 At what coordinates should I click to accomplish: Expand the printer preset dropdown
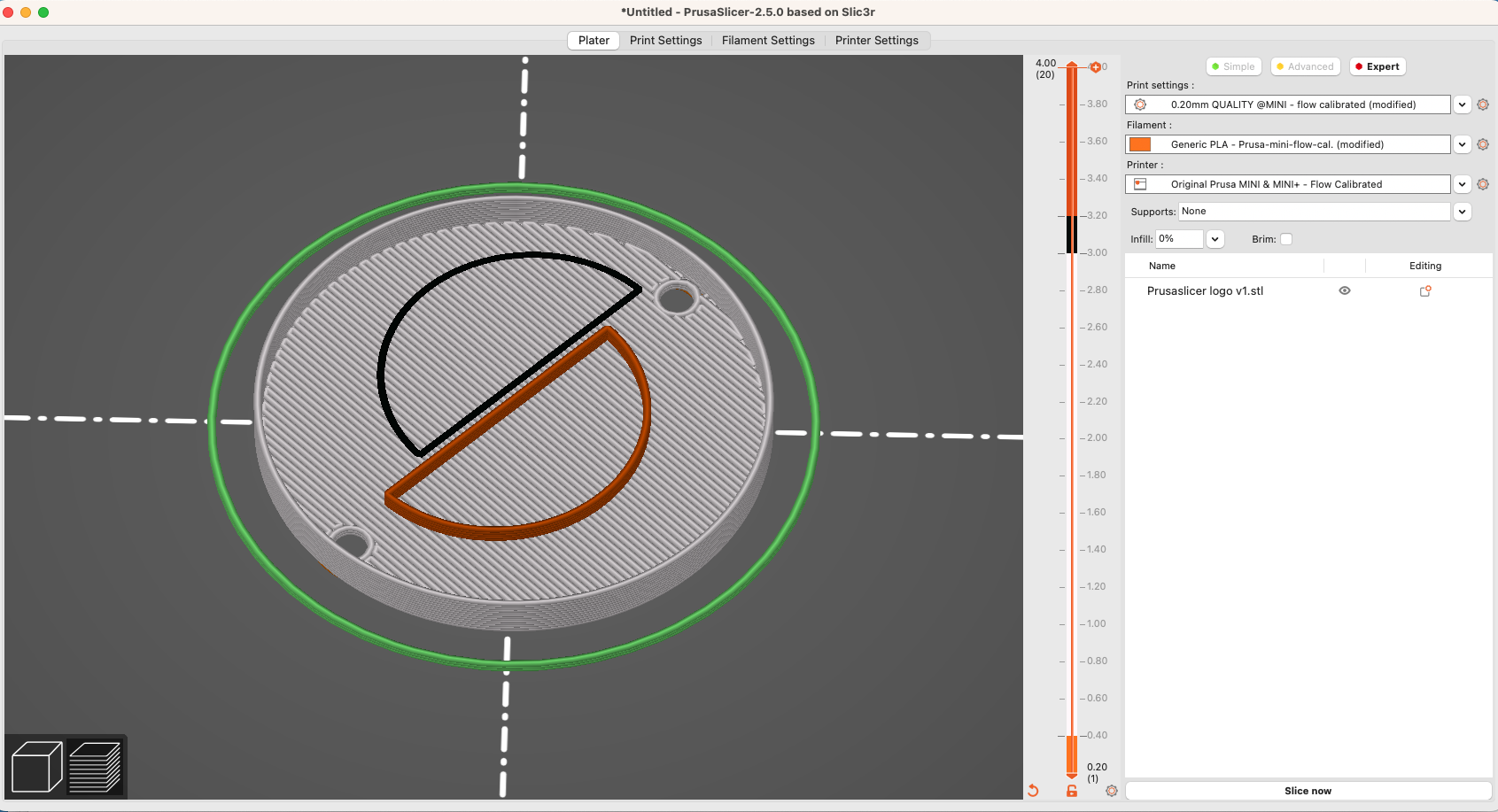1463,184
